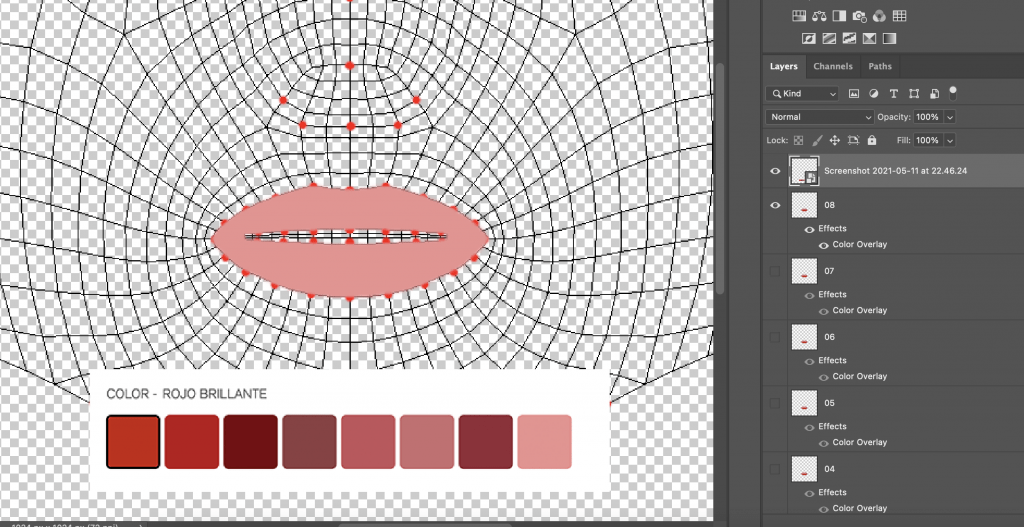1024x527 pixels.
Task: Open the Normal blend mode dropdown
Action: 820,117
